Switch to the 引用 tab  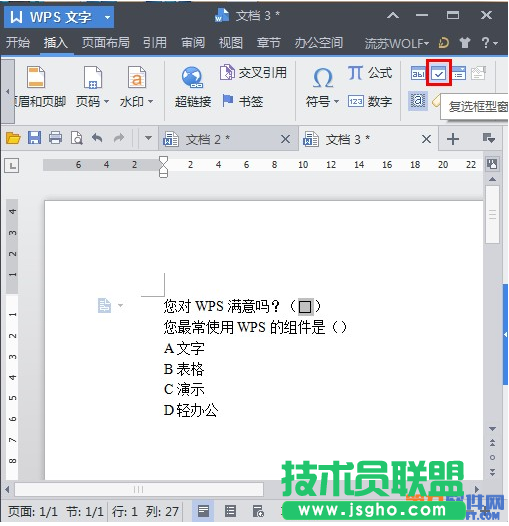155,43
